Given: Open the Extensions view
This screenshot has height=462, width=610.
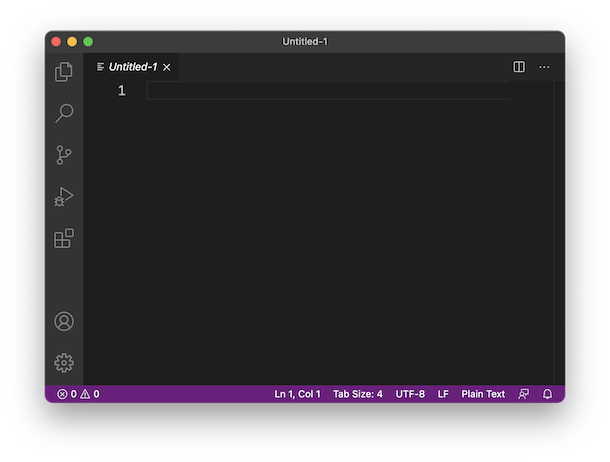Looking at the screenshot, I should tap(64, 238).
